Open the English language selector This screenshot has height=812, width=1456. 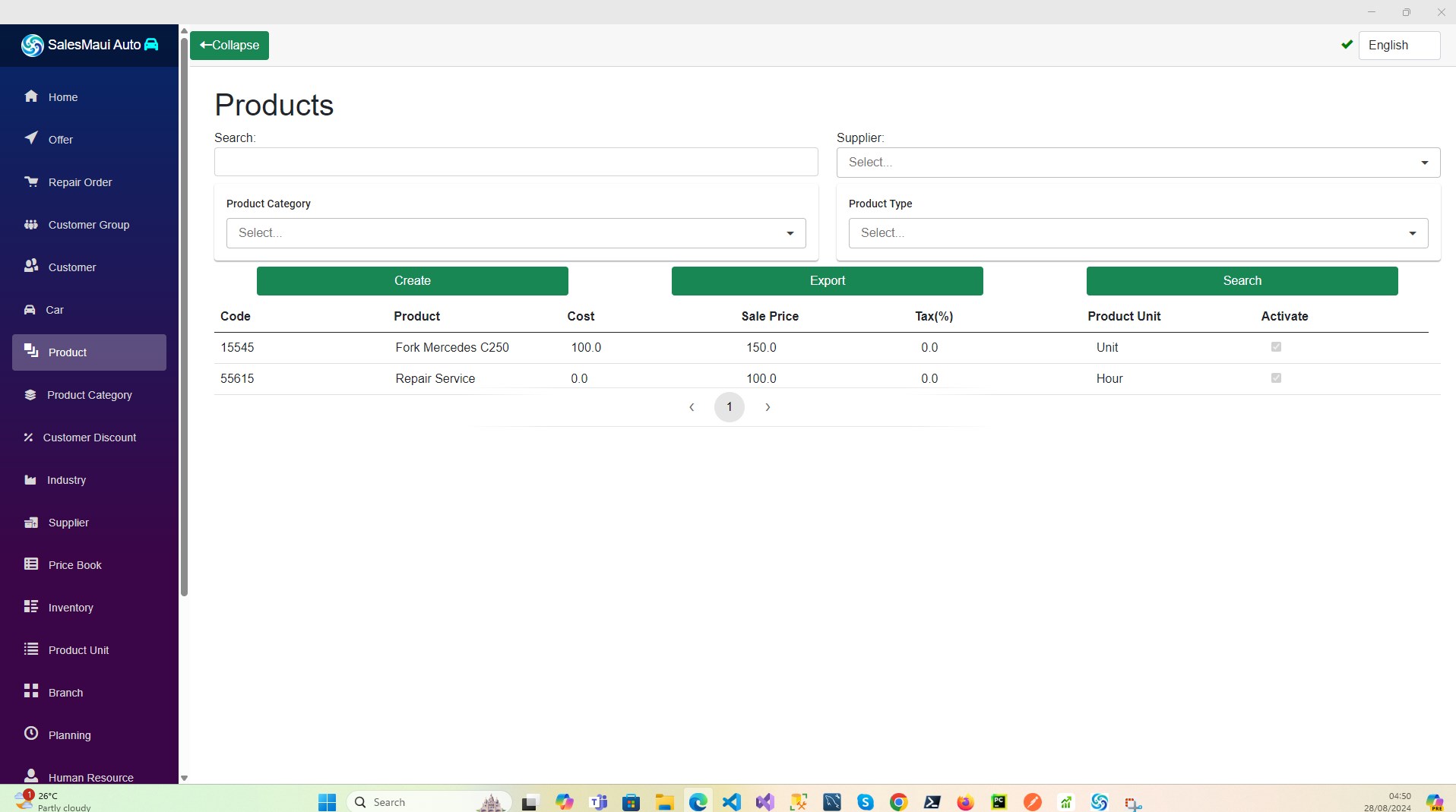(x=1399, y=46)
